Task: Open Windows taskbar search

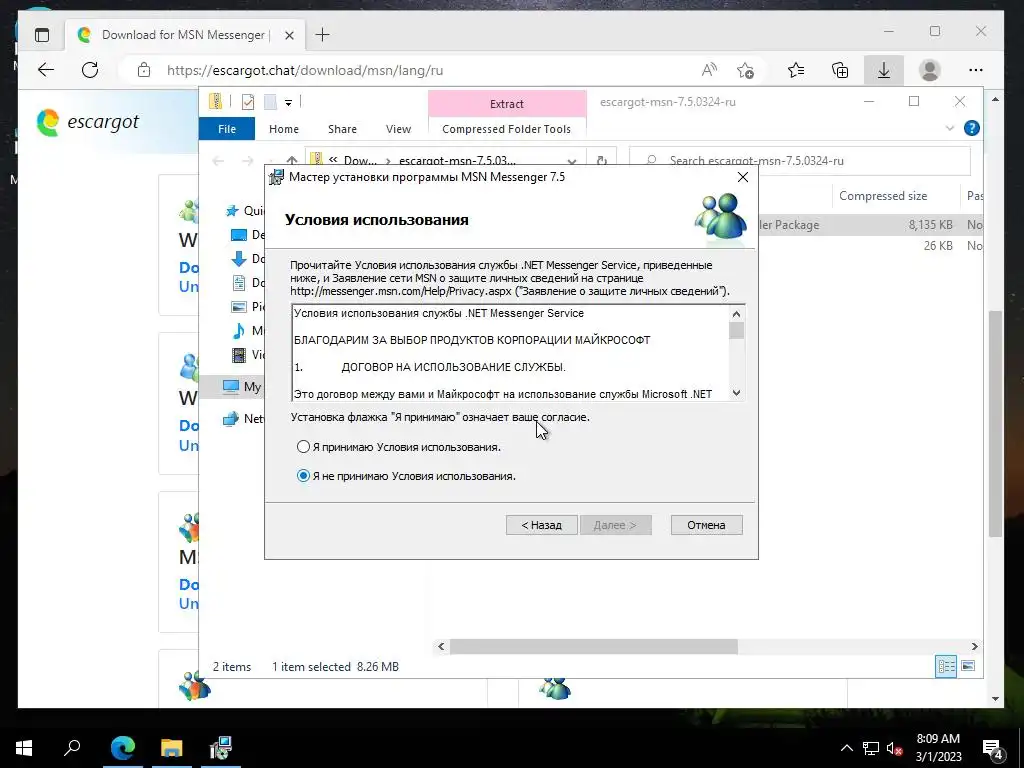Action: tap(72, 747)
